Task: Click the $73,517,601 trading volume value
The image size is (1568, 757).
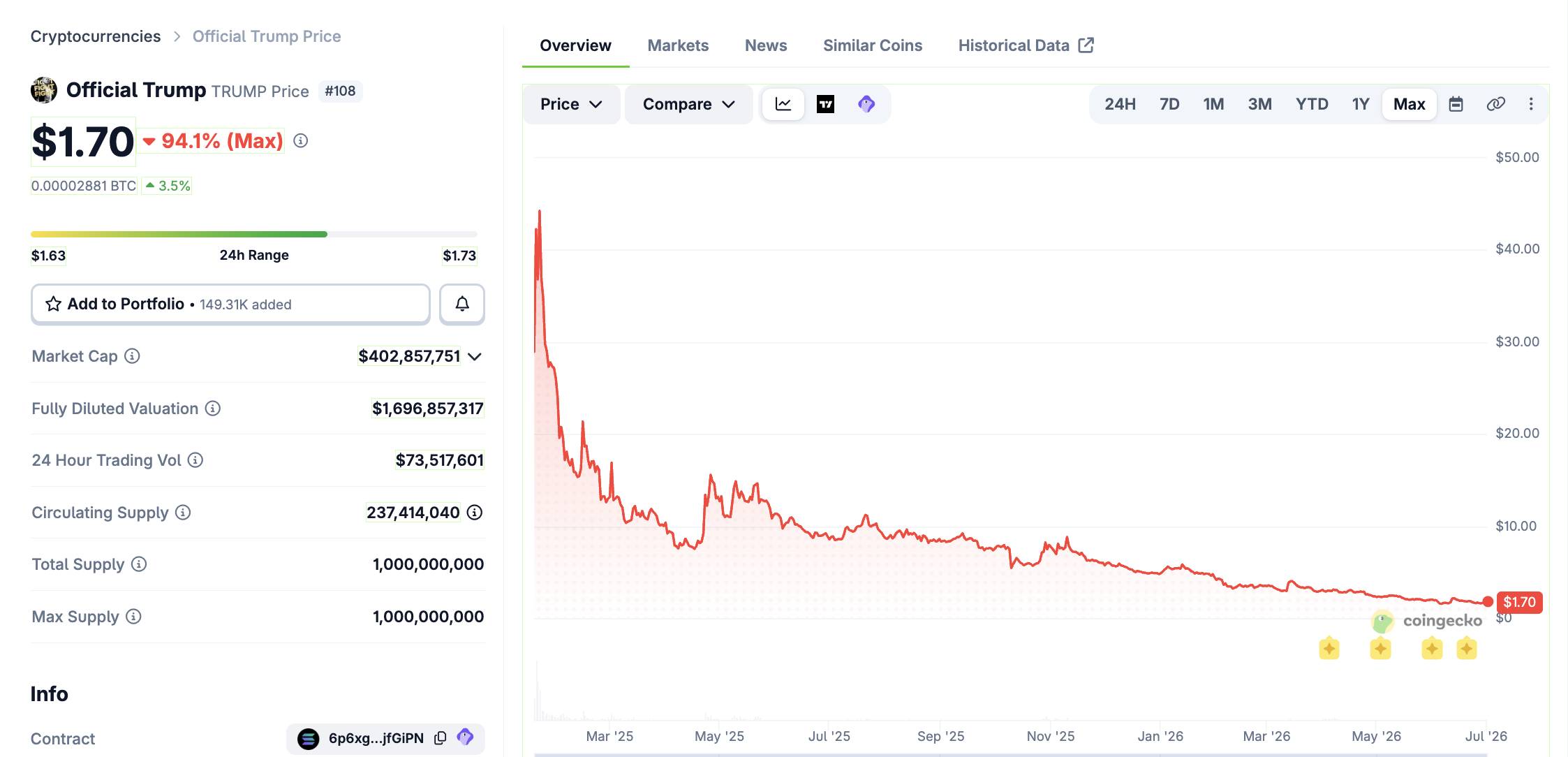Action: 439,460
